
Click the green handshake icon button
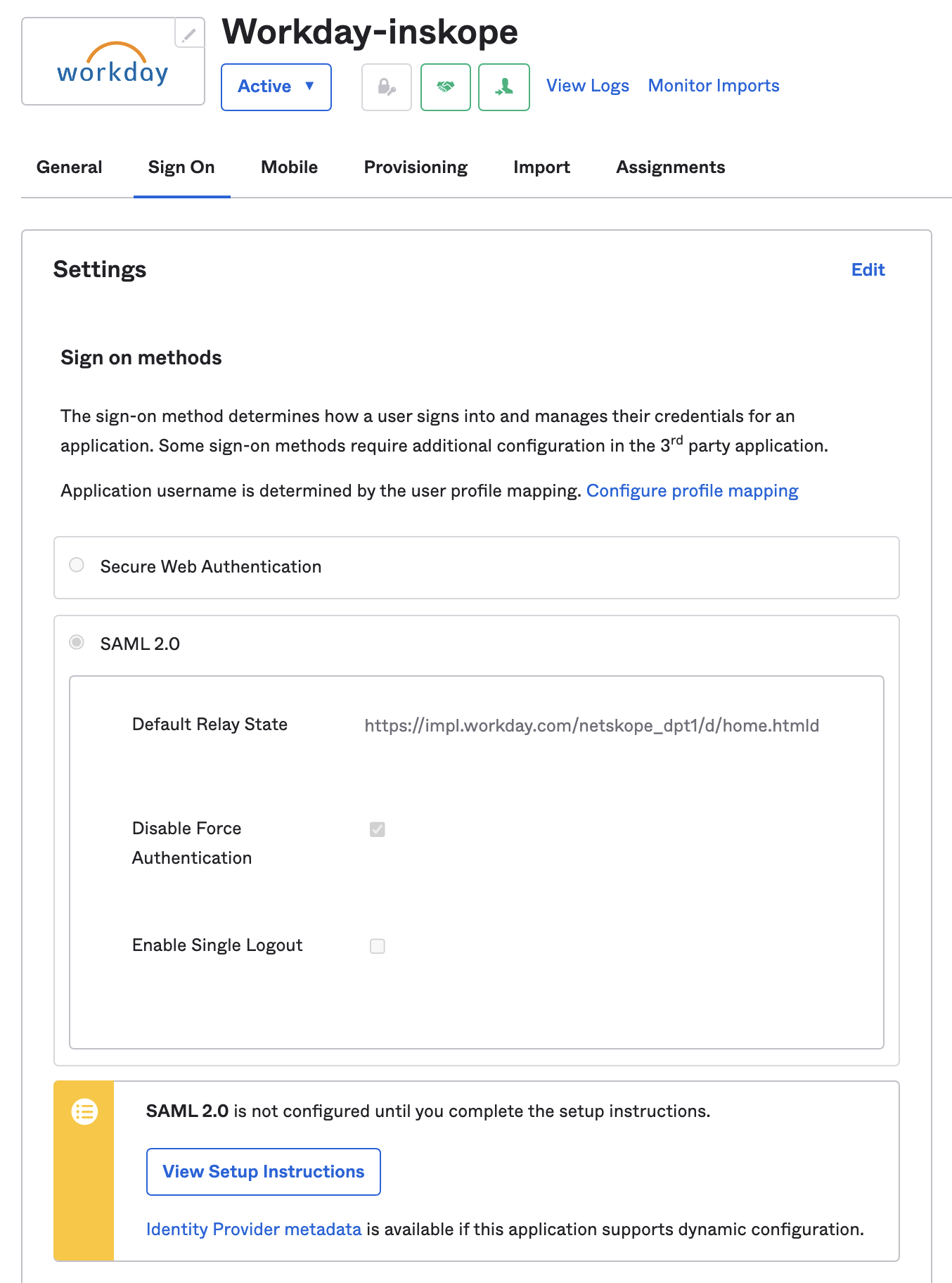pyautogui.click(x=445, y=87)
